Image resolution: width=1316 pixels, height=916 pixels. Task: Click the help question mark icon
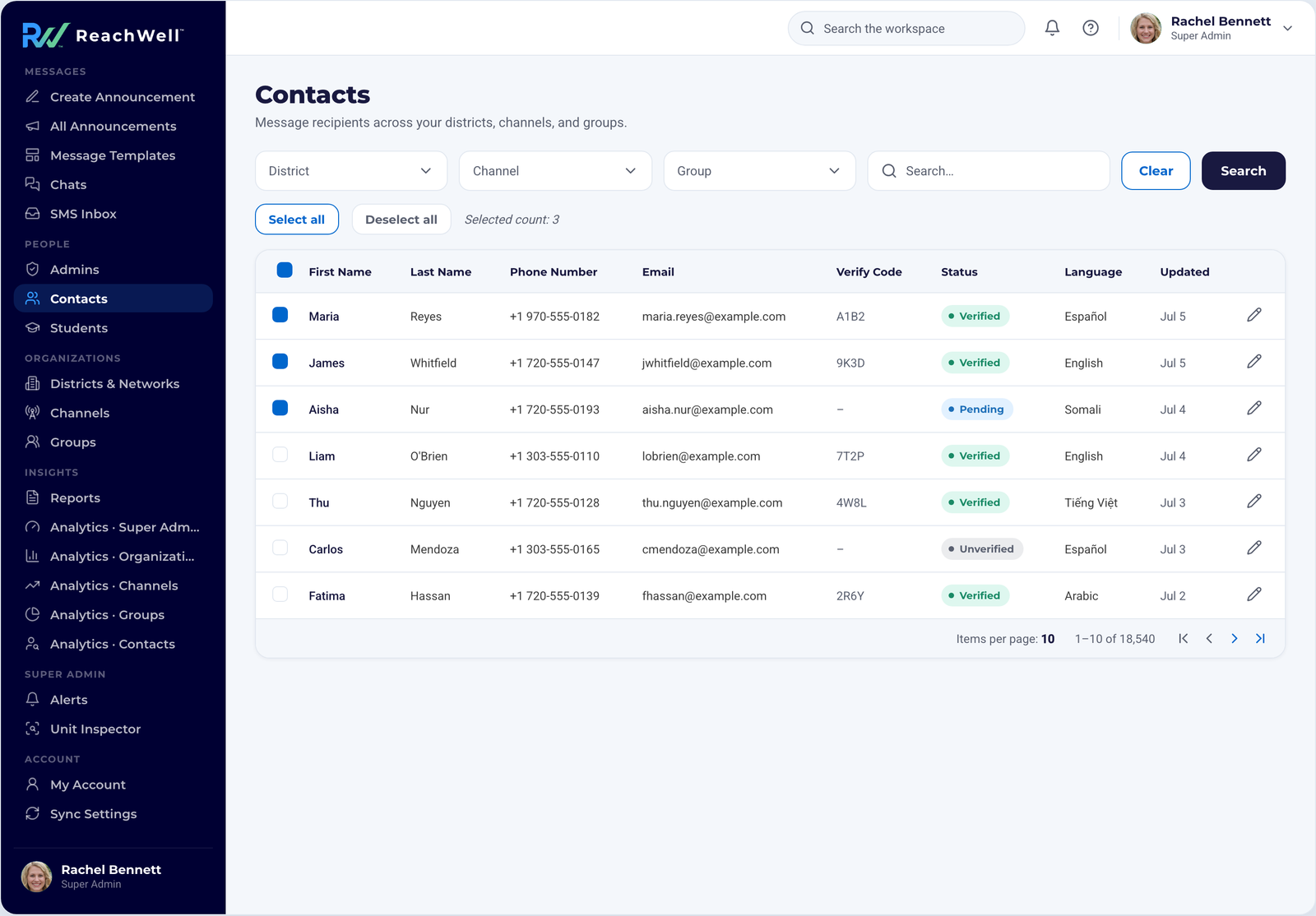click(1091, 28)
